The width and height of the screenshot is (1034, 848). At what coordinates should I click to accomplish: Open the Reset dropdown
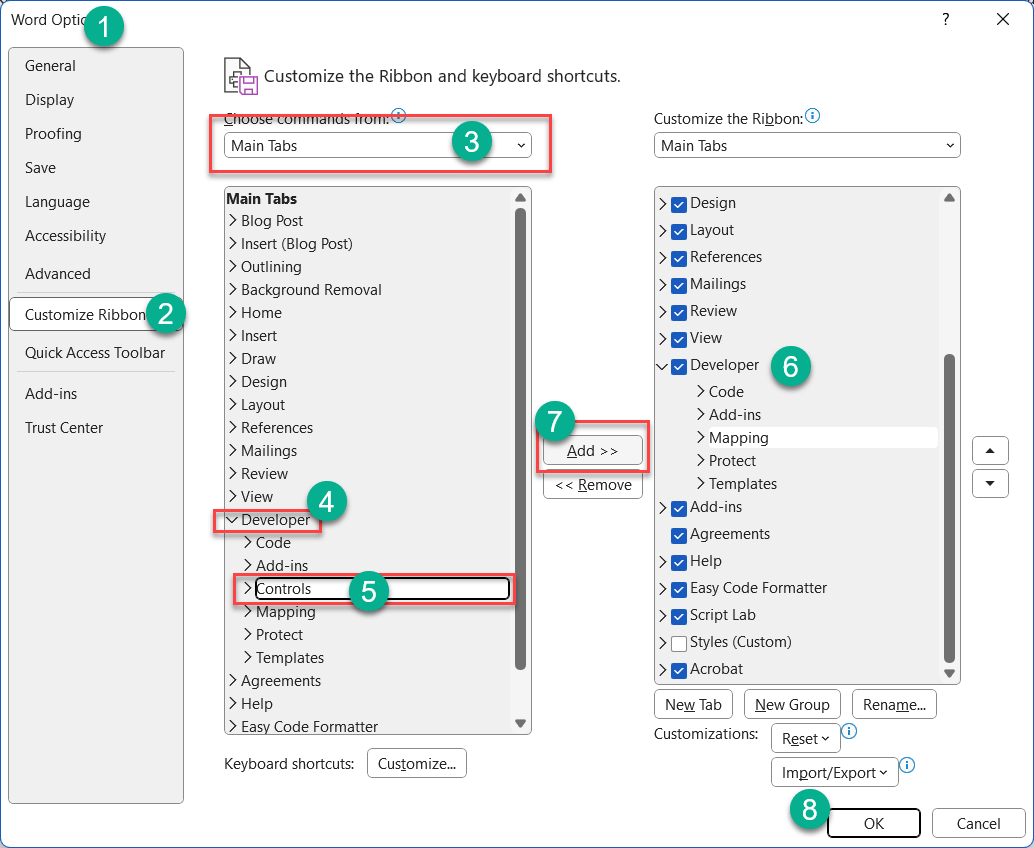pos(805,738)
